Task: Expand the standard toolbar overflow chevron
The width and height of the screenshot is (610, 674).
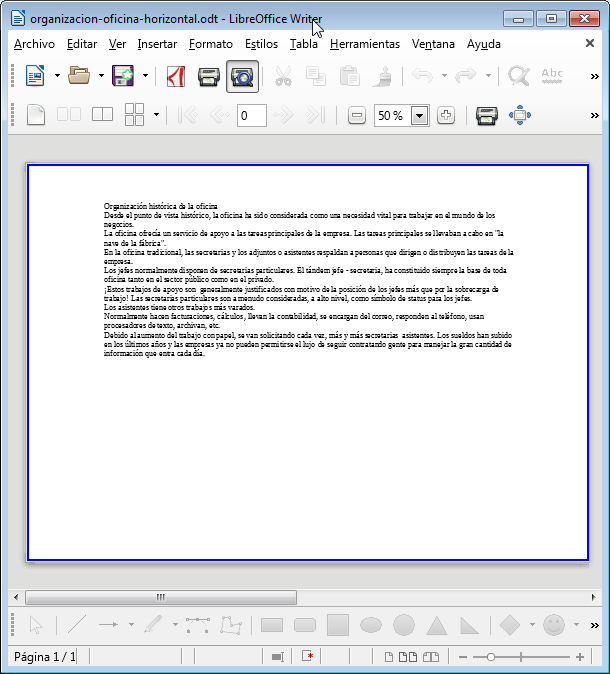Action: coord(595,77)
